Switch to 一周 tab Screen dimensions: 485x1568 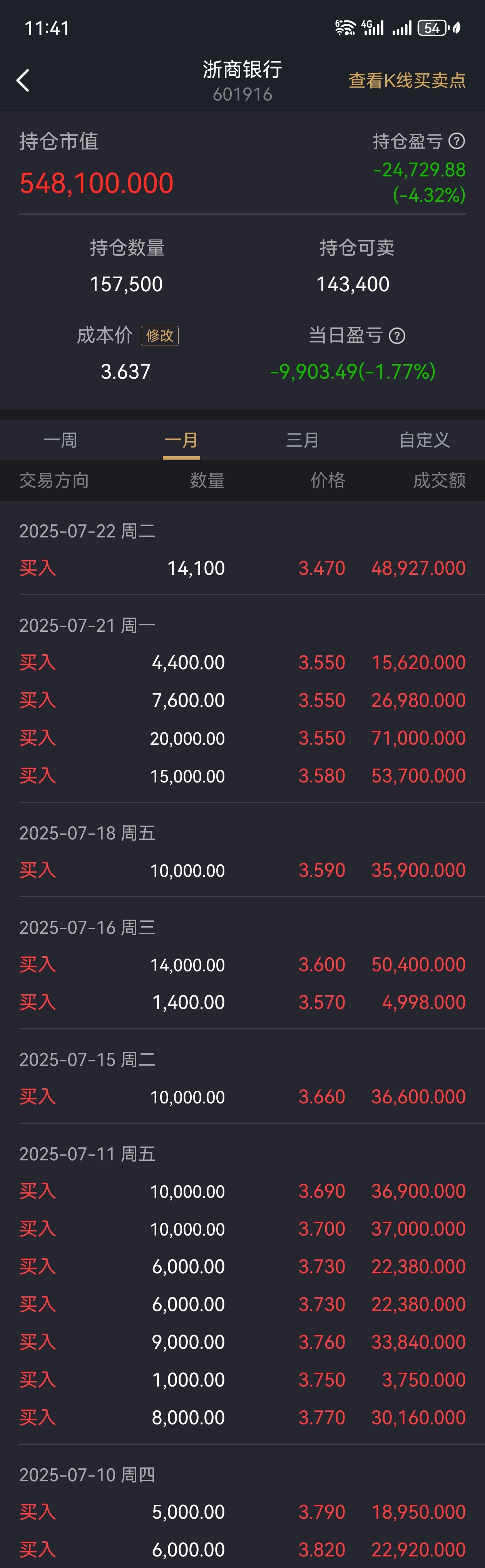click(x=60, y=440)
